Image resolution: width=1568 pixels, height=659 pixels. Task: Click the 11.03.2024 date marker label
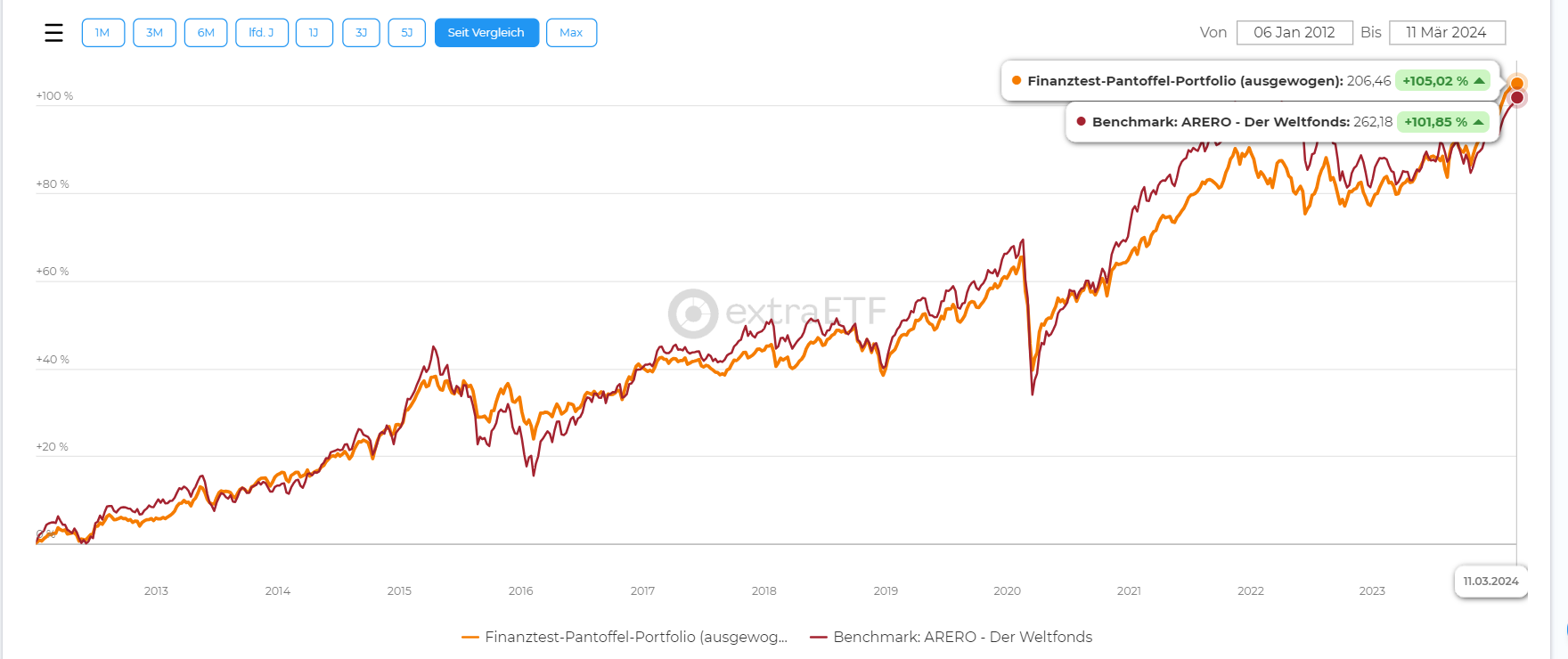pyautogui.click(x=1490, y=582)
